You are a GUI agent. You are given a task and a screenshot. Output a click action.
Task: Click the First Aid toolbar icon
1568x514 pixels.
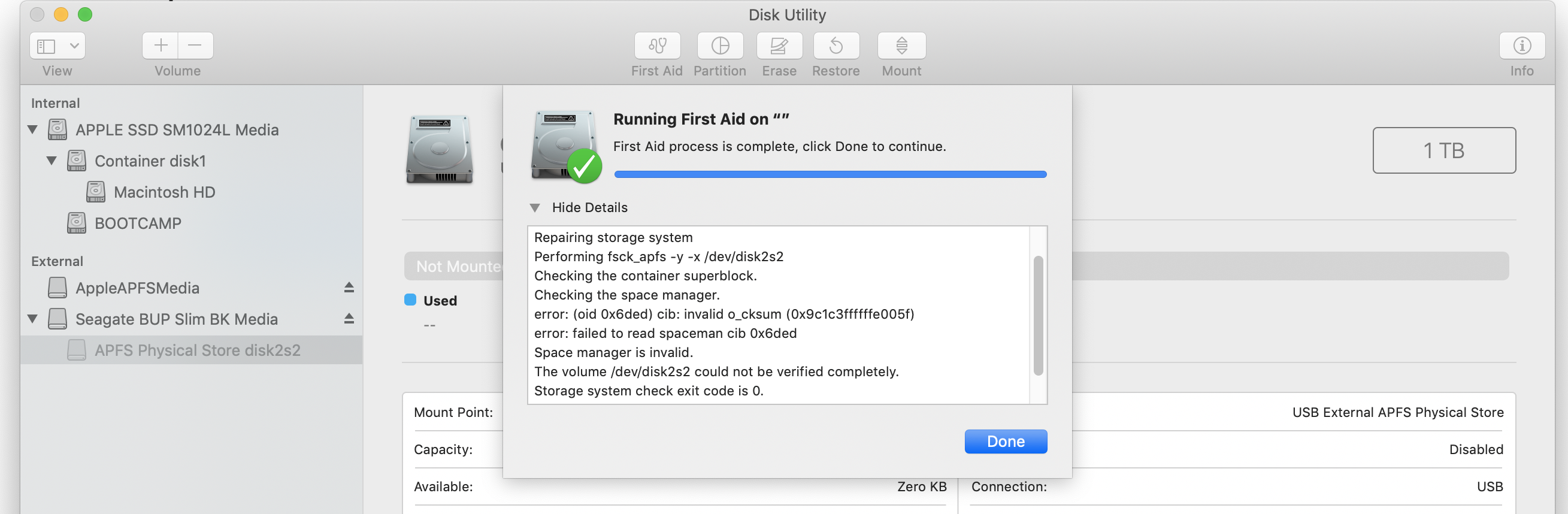(657, 46)
